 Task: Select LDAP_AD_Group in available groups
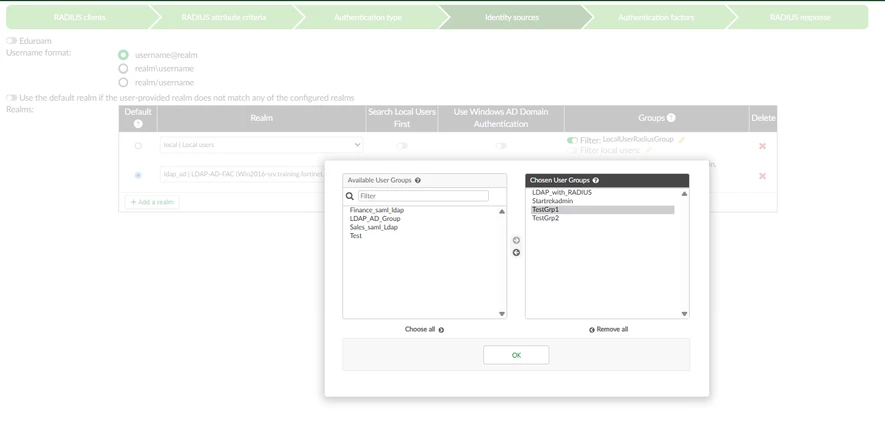click(x=375, y=218)
